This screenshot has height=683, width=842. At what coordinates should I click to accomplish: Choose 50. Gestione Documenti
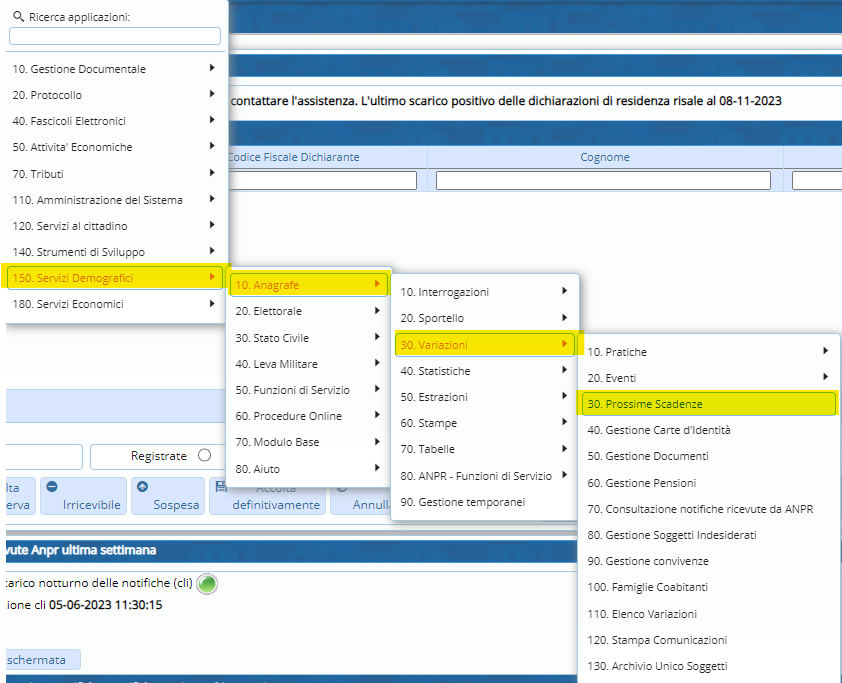(x=709, y=456)
